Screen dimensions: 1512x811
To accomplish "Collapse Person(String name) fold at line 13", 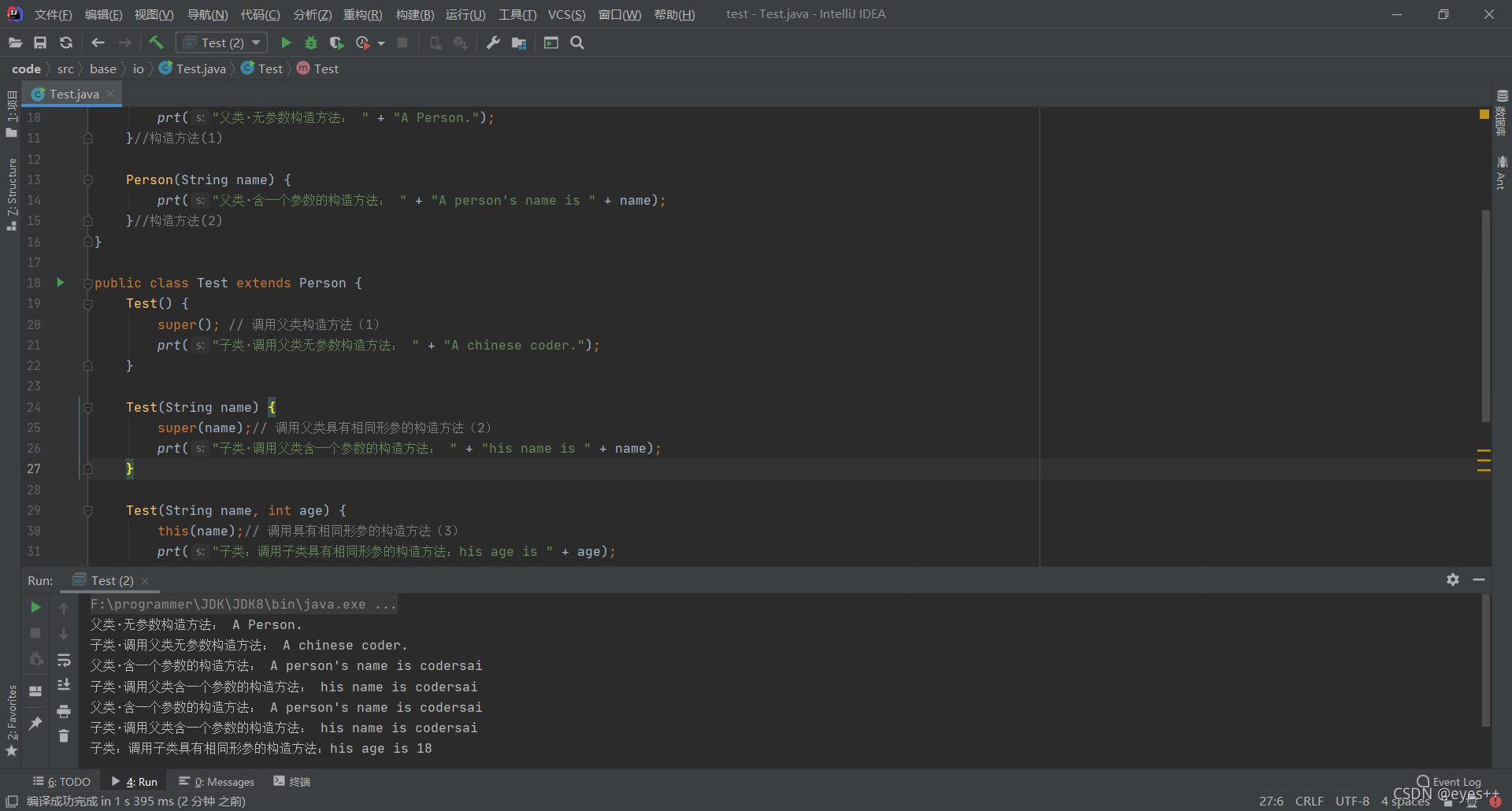I will tap(88, 180).
